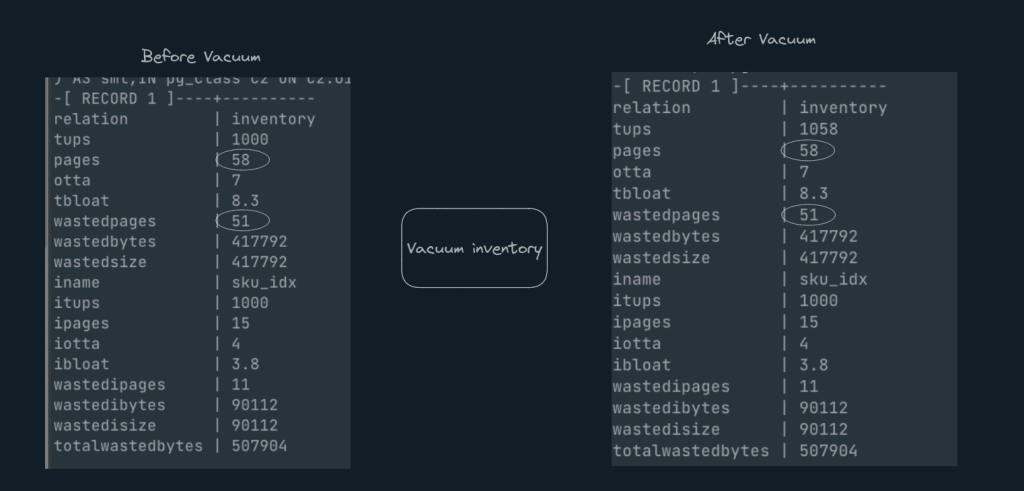Click ibloat value 3.8 in After panel
The image size is (1024, 491).
coord(814,365)
